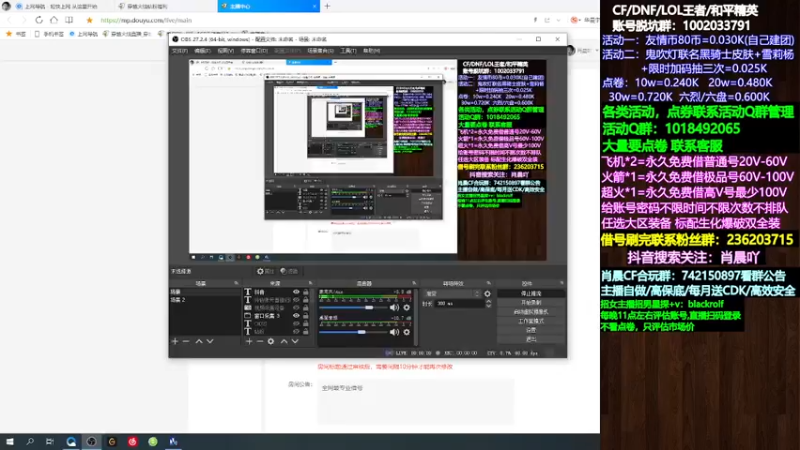Open desktop audio channel settings gear
The width and height of the screenshot is (800, 450).
click(x=407, y=332)
